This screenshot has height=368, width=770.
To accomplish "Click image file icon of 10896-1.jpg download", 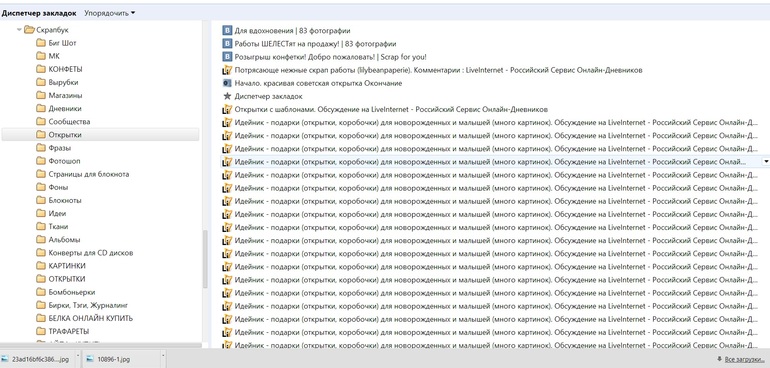I will click(89, 359).
